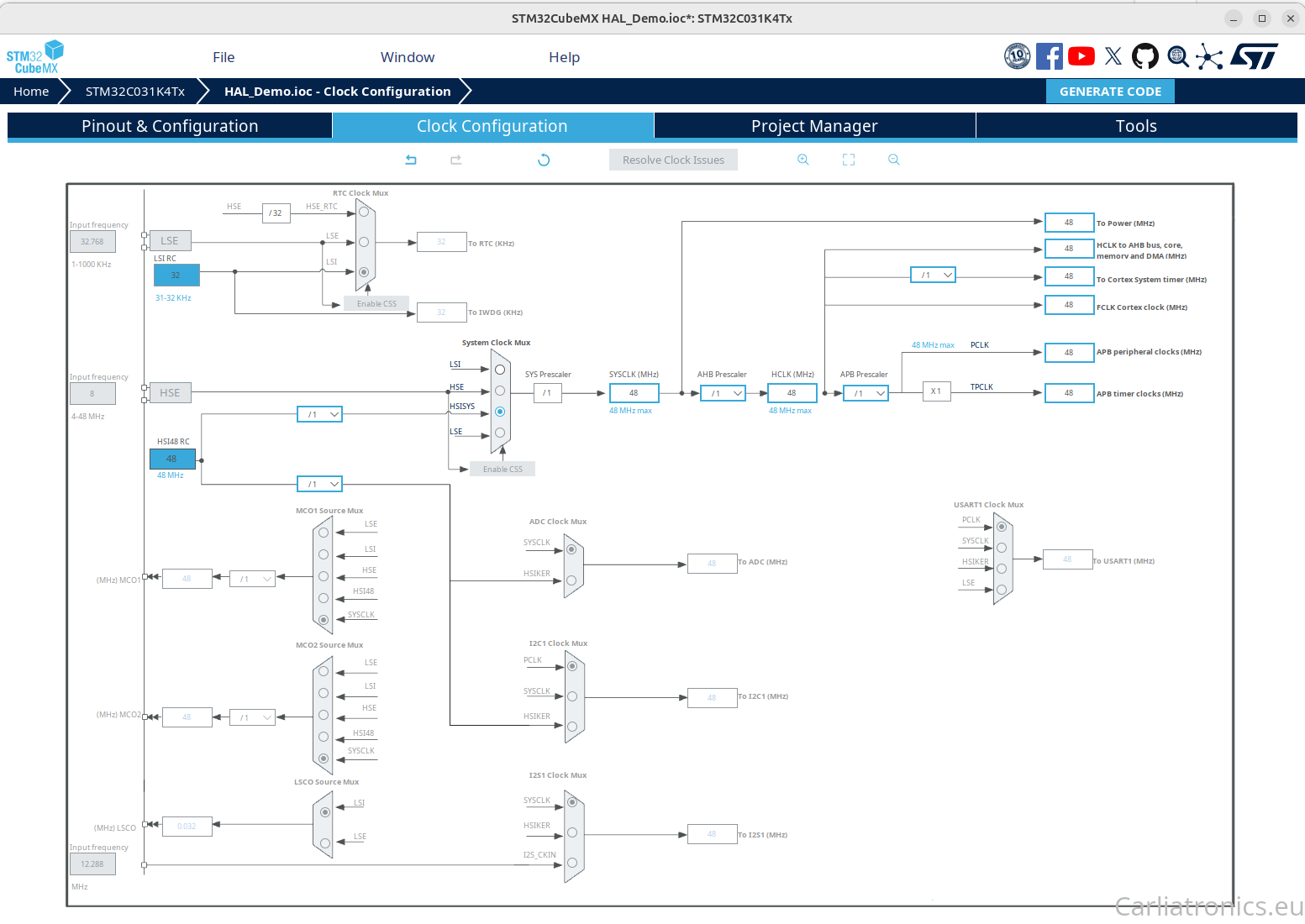Click the refresh clock tree icon

[544, 160]
